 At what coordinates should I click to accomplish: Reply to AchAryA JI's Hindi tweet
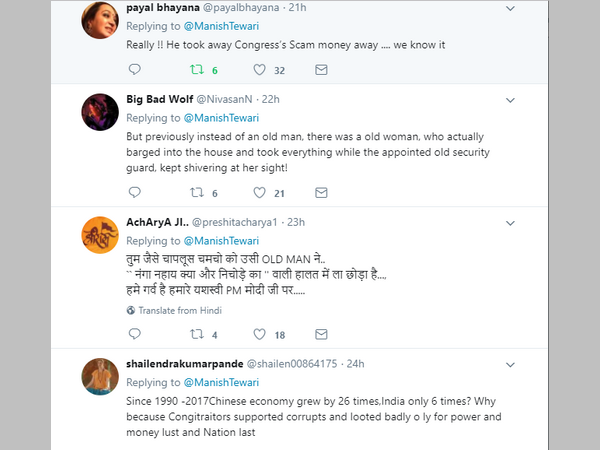click(136, 334)
